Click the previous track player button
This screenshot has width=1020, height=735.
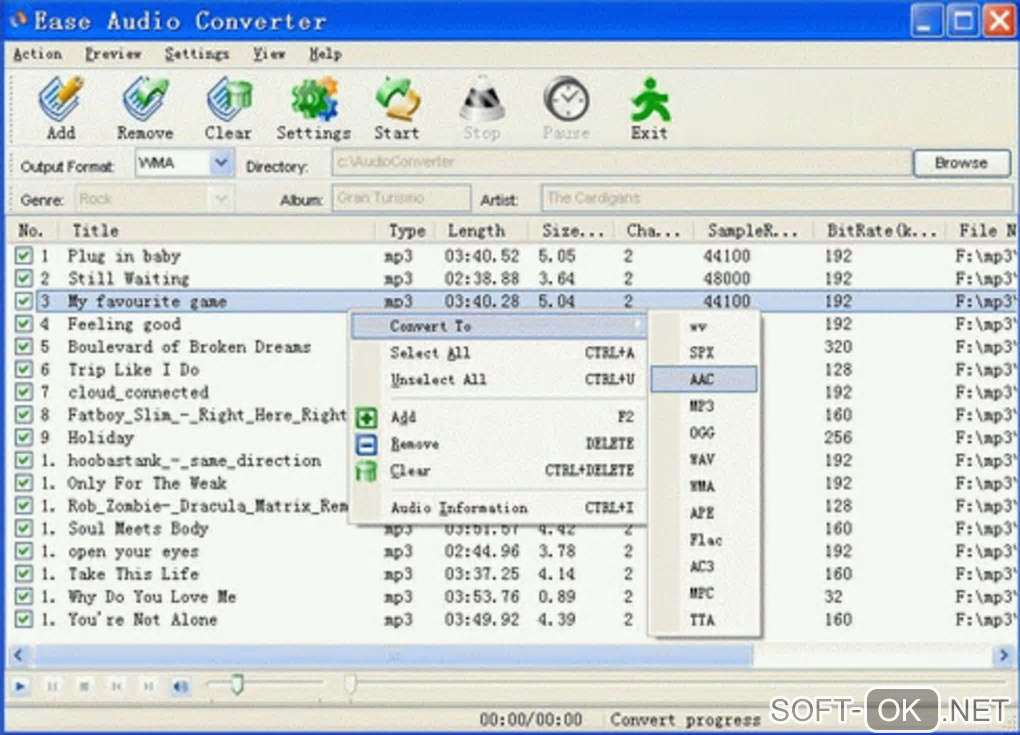point(116,686)
